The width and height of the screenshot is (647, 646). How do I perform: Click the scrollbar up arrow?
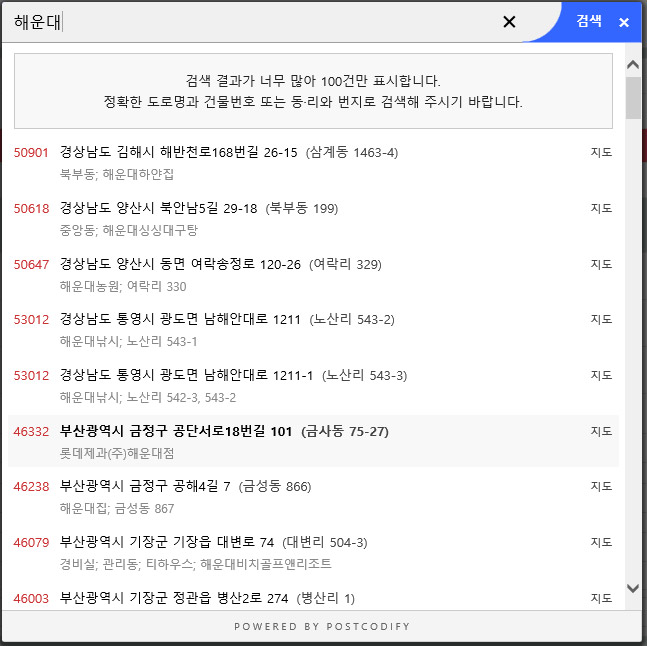click(x=633, y=64)
